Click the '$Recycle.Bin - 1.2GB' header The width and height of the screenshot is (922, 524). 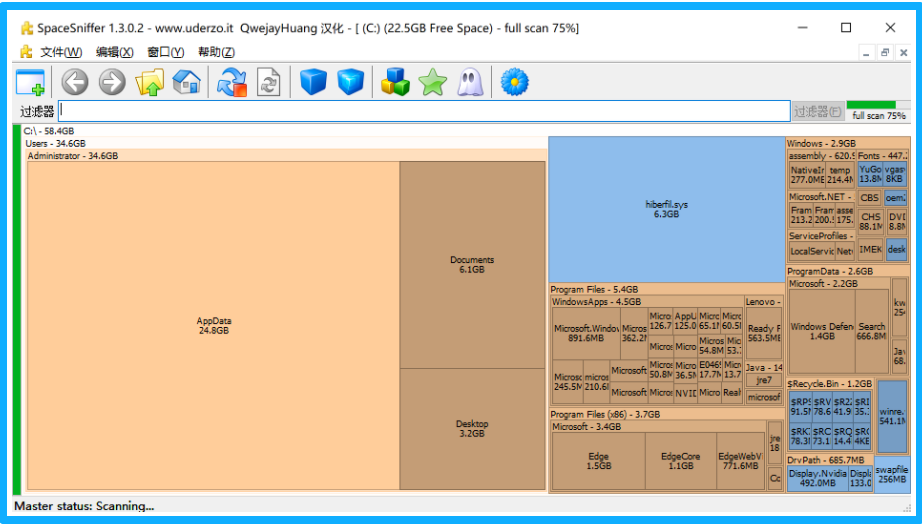(830, 384)
